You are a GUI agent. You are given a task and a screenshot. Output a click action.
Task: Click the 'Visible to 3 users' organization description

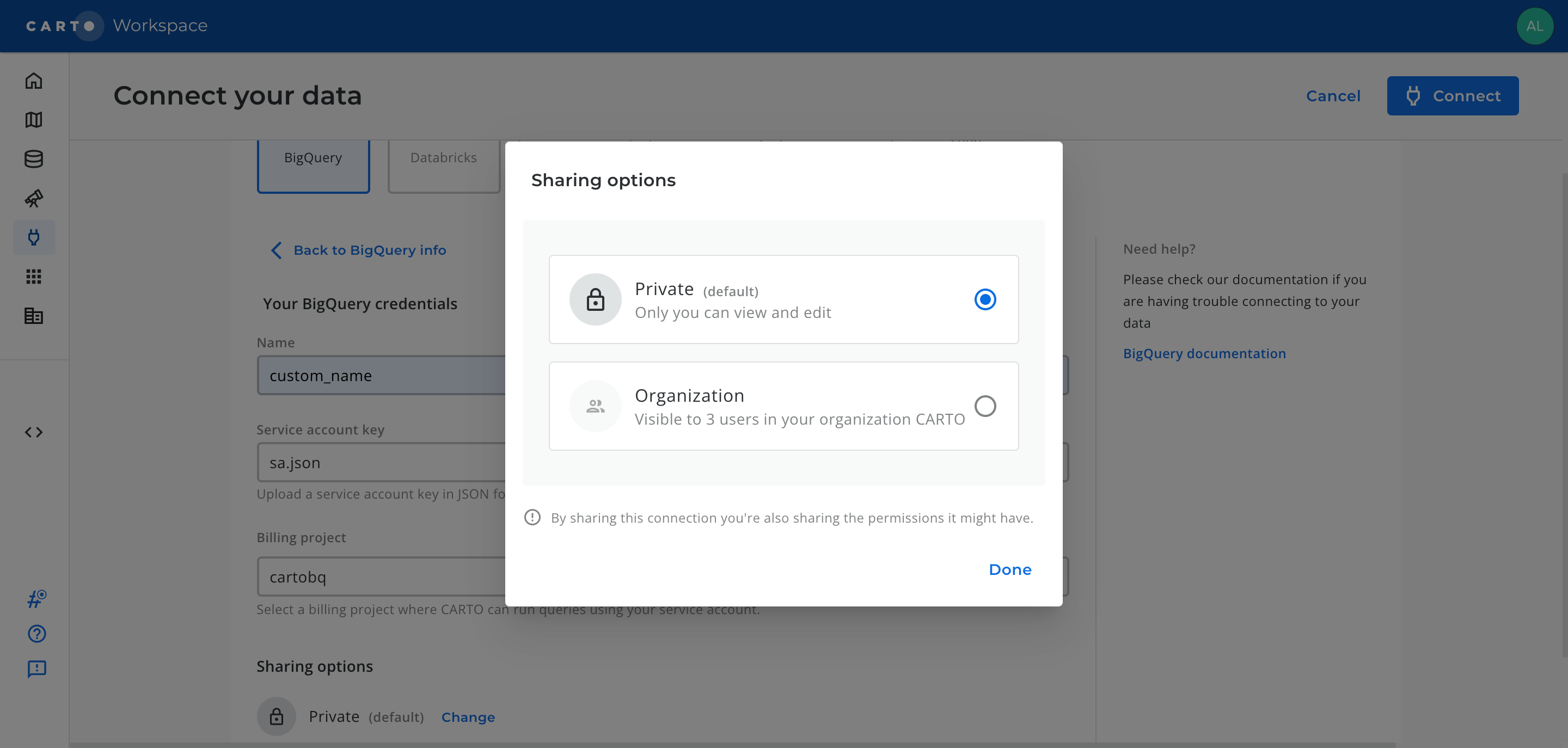(799, 419)
